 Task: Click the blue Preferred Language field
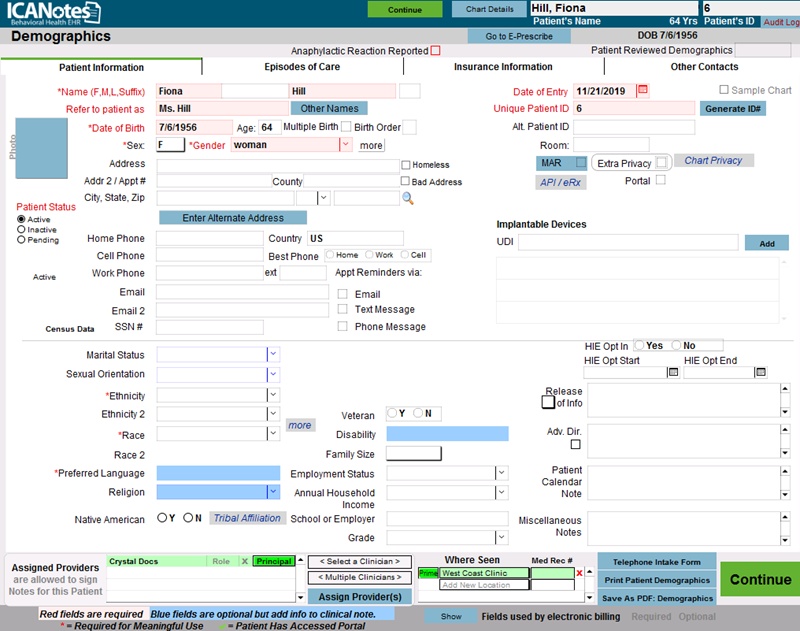click(218, 473)
